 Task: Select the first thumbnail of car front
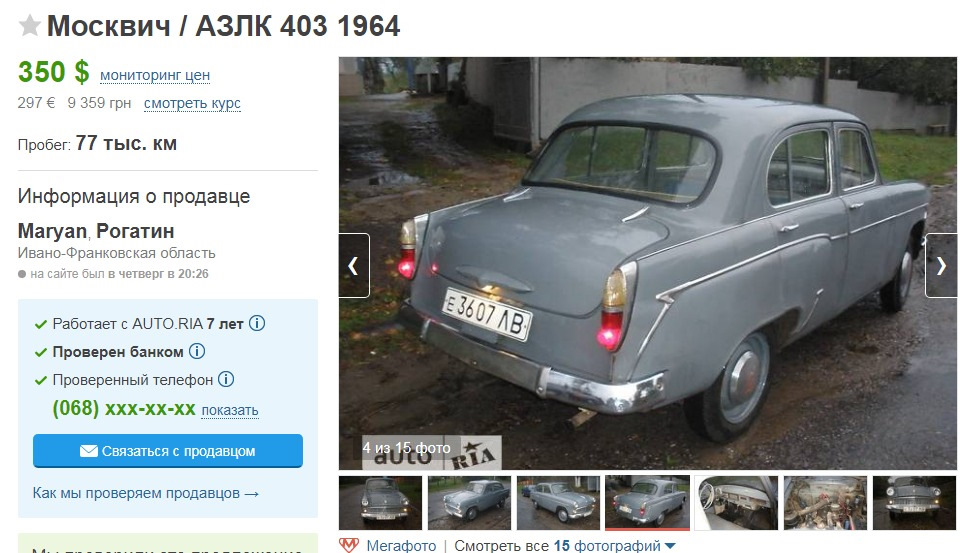(x=380, y=503)
